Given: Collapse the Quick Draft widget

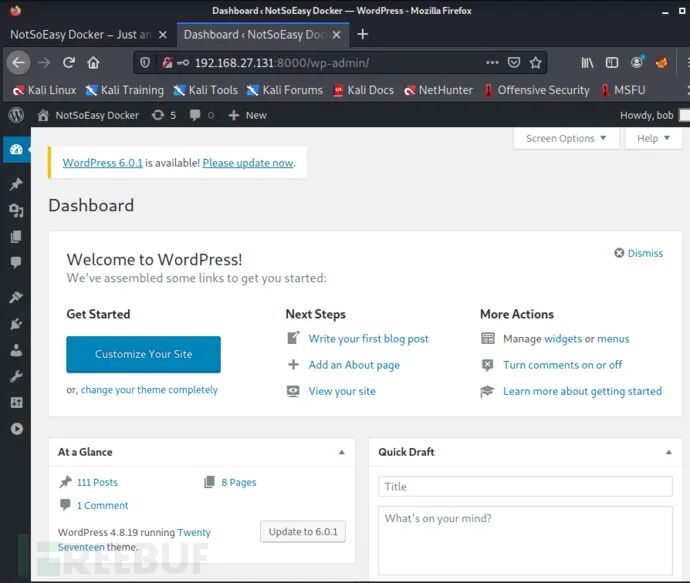Looking at the screenshot, I should (x=668, y=452).
